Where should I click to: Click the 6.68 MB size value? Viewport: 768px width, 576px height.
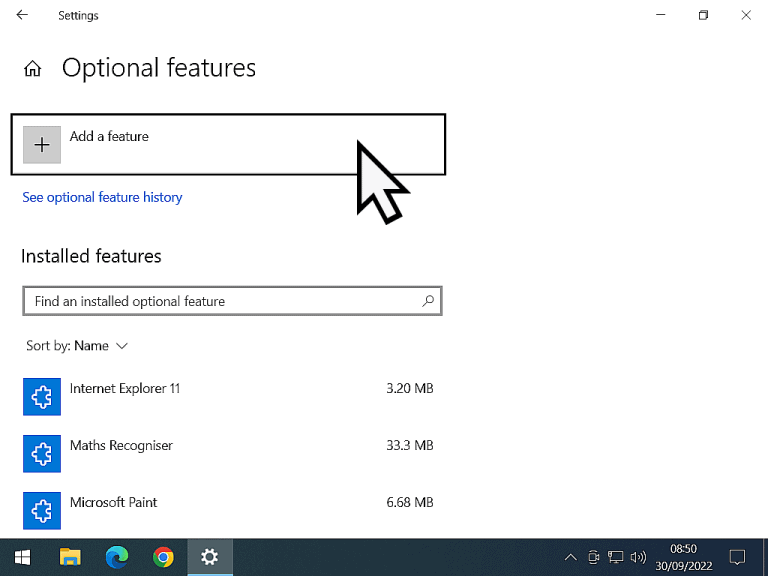410,503
